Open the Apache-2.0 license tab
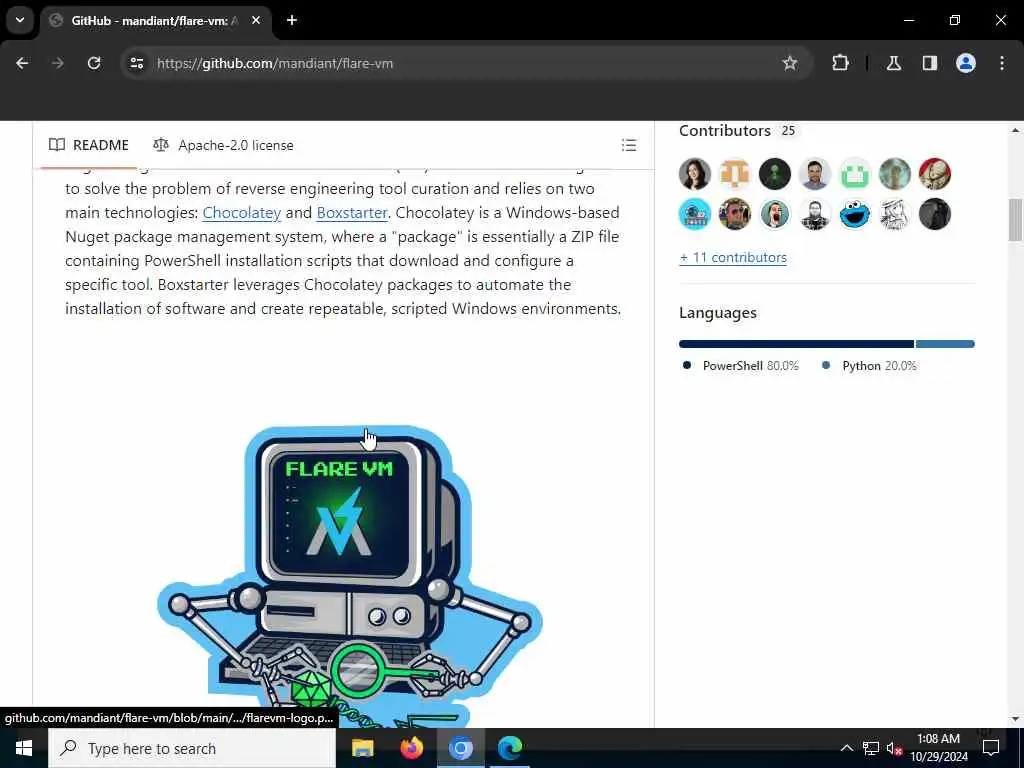The image size is (1024, 768). tap(223, 145)
